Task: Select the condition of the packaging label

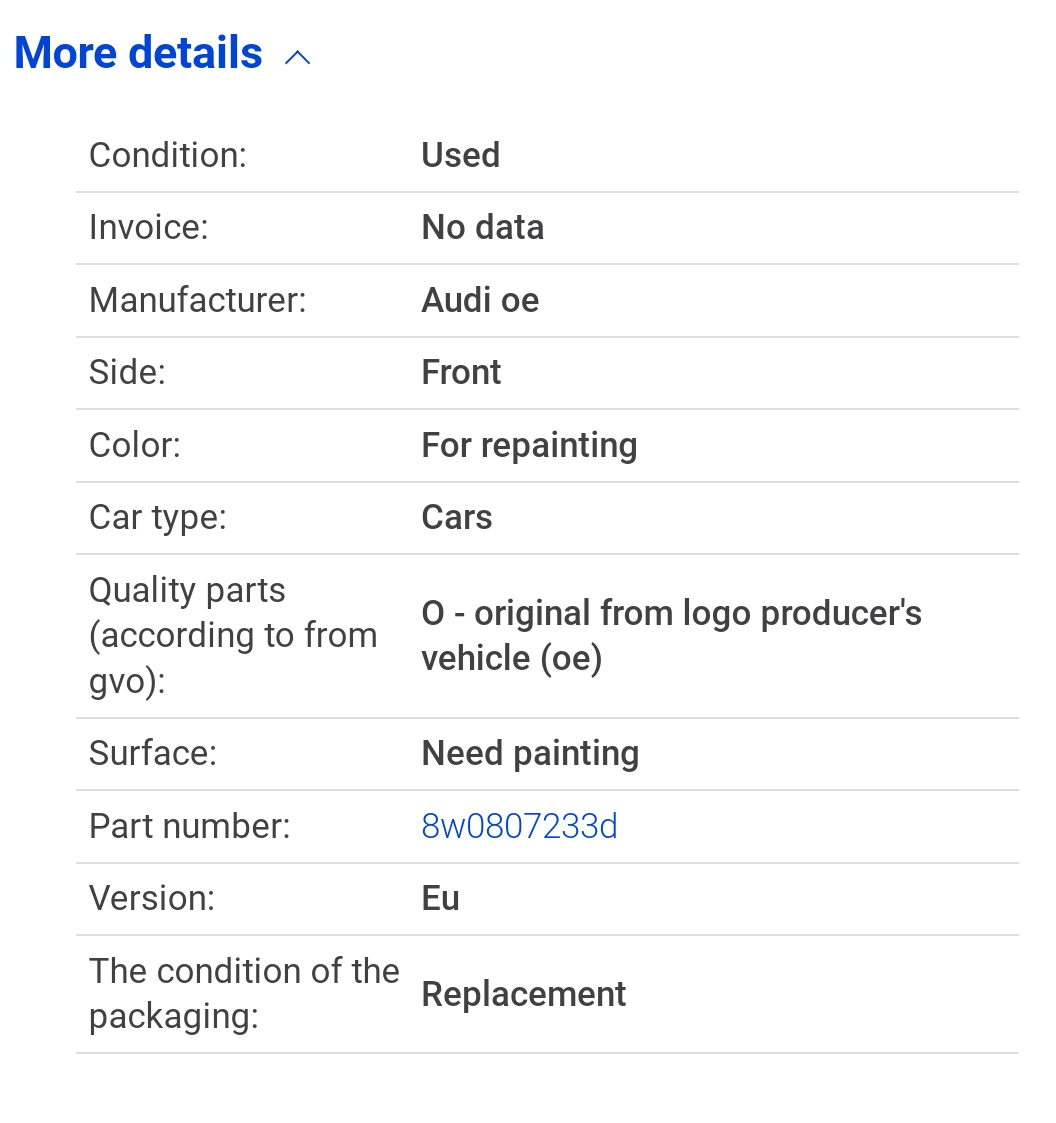Action: point(244,994)
